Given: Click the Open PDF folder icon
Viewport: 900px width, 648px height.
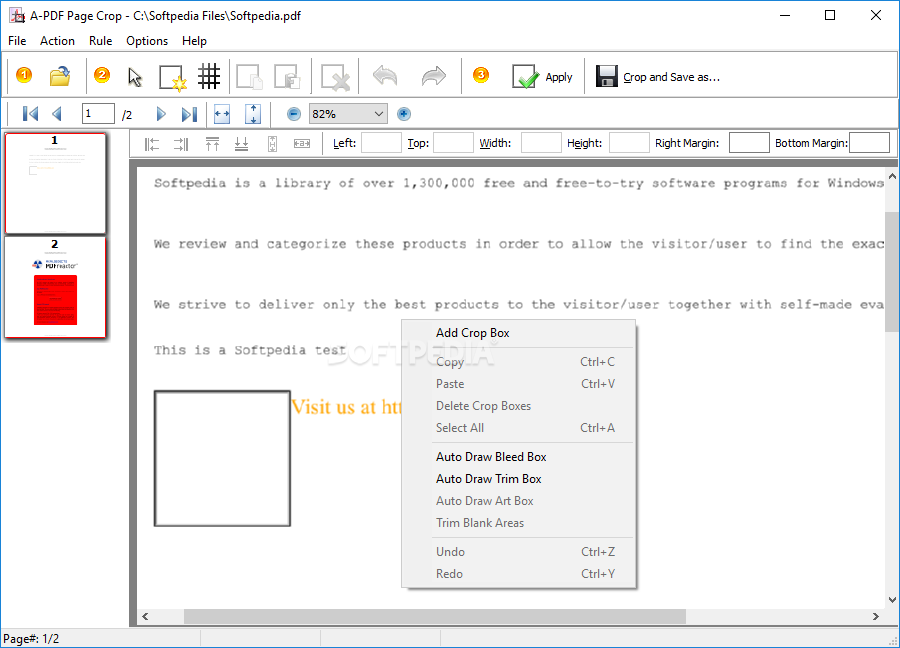Looking at the screenshot, I should [x=60, y=76].
